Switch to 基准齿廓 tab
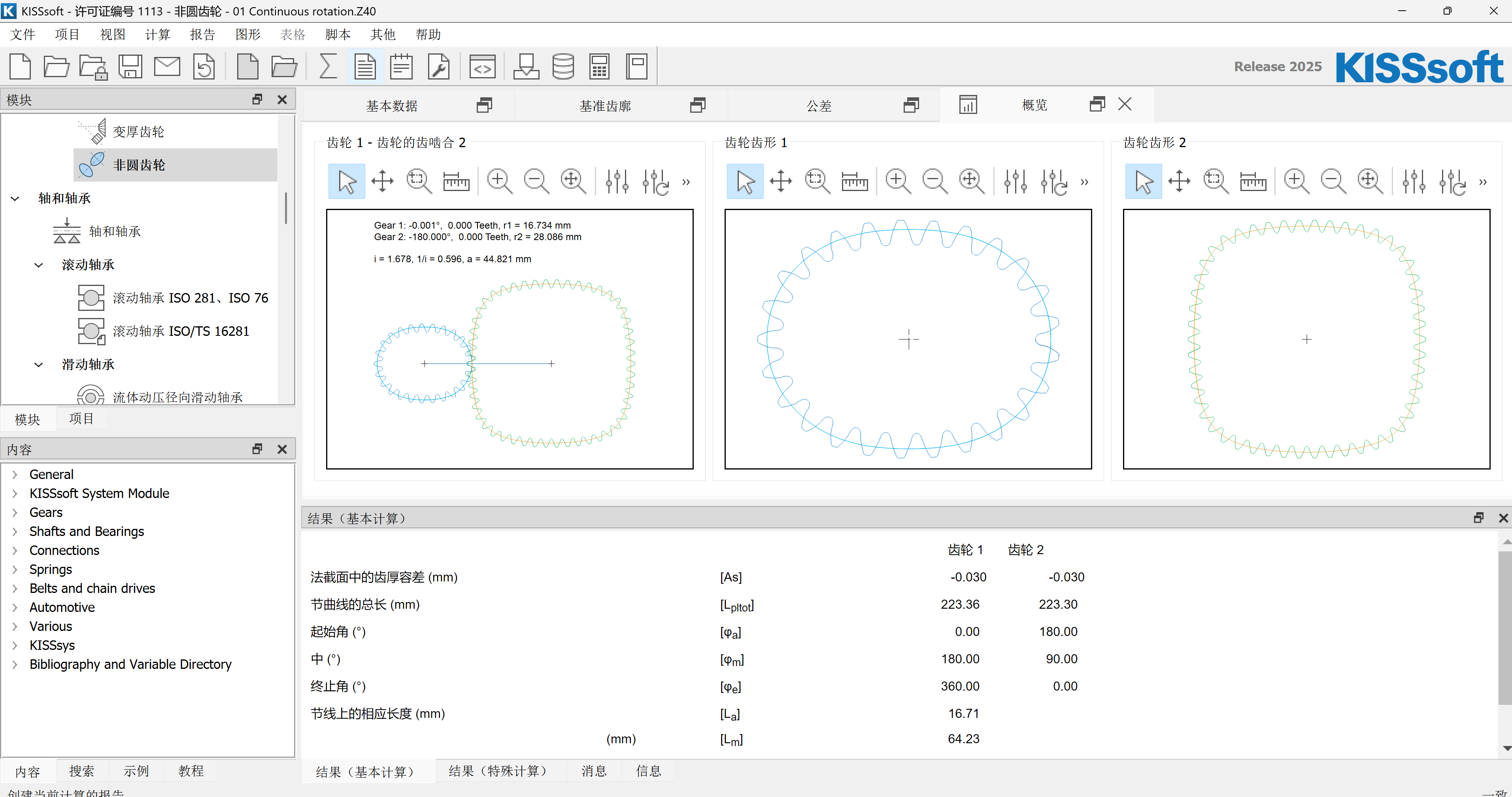1512x797 pixels. click(605, 106)
